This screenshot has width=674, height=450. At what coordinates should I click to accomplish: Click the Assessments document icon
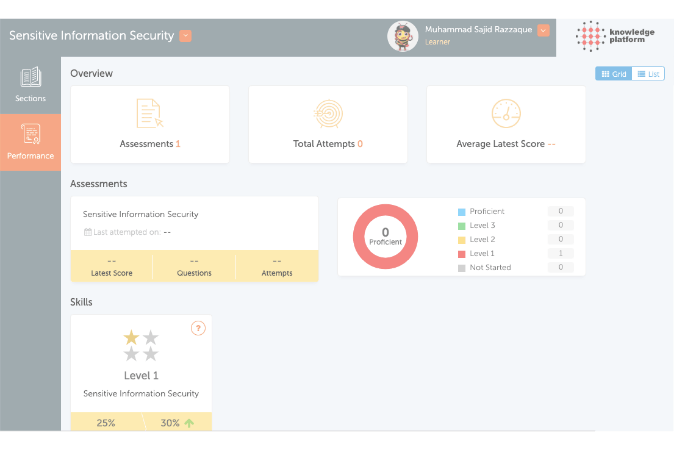coord(149,113)
